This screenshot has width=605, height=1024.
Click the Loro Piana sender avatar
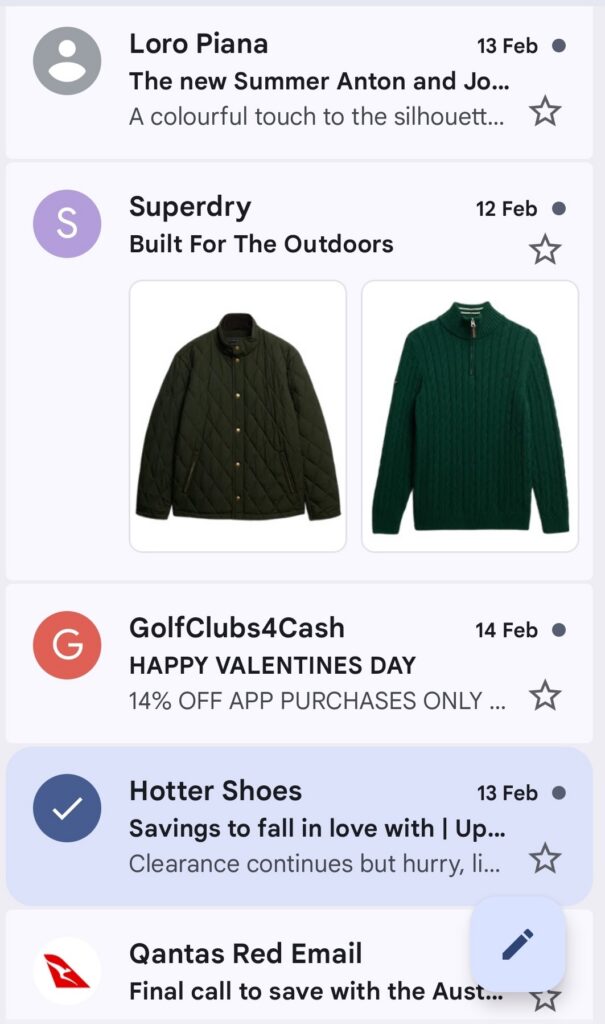66,62
